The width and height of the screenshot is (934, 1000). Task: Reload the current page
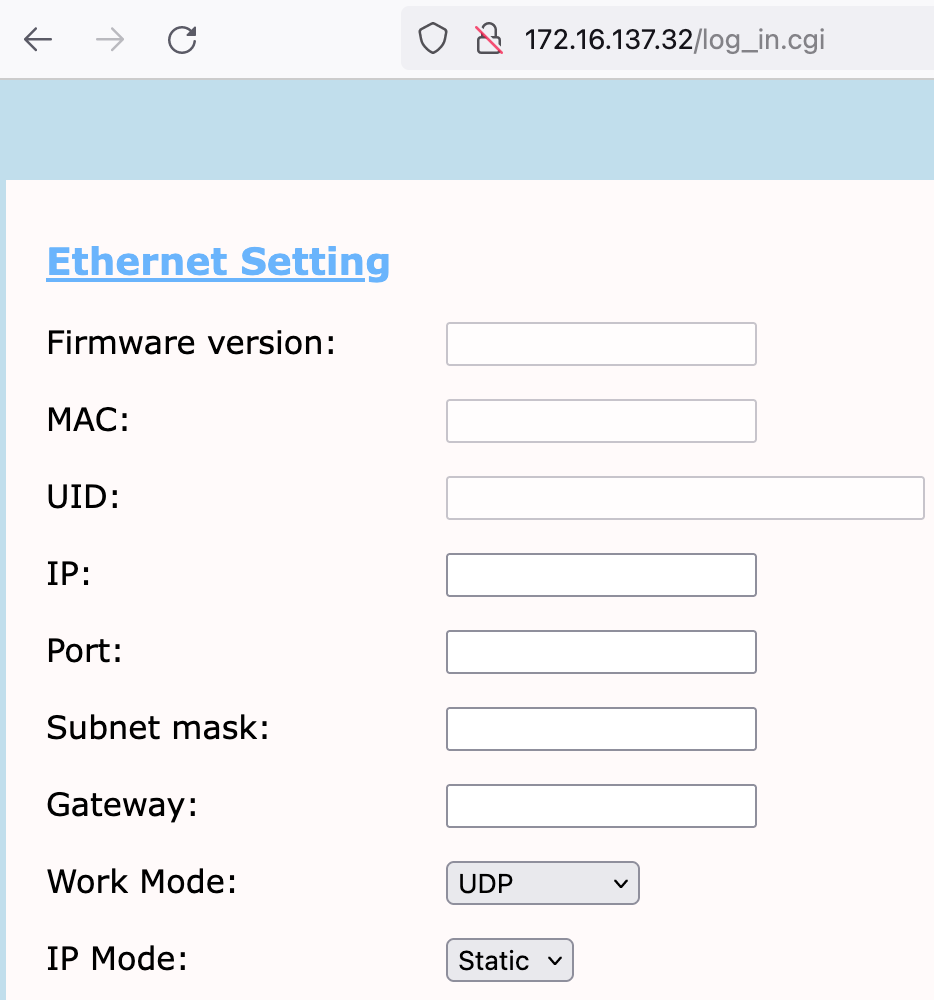coord(182,40)
